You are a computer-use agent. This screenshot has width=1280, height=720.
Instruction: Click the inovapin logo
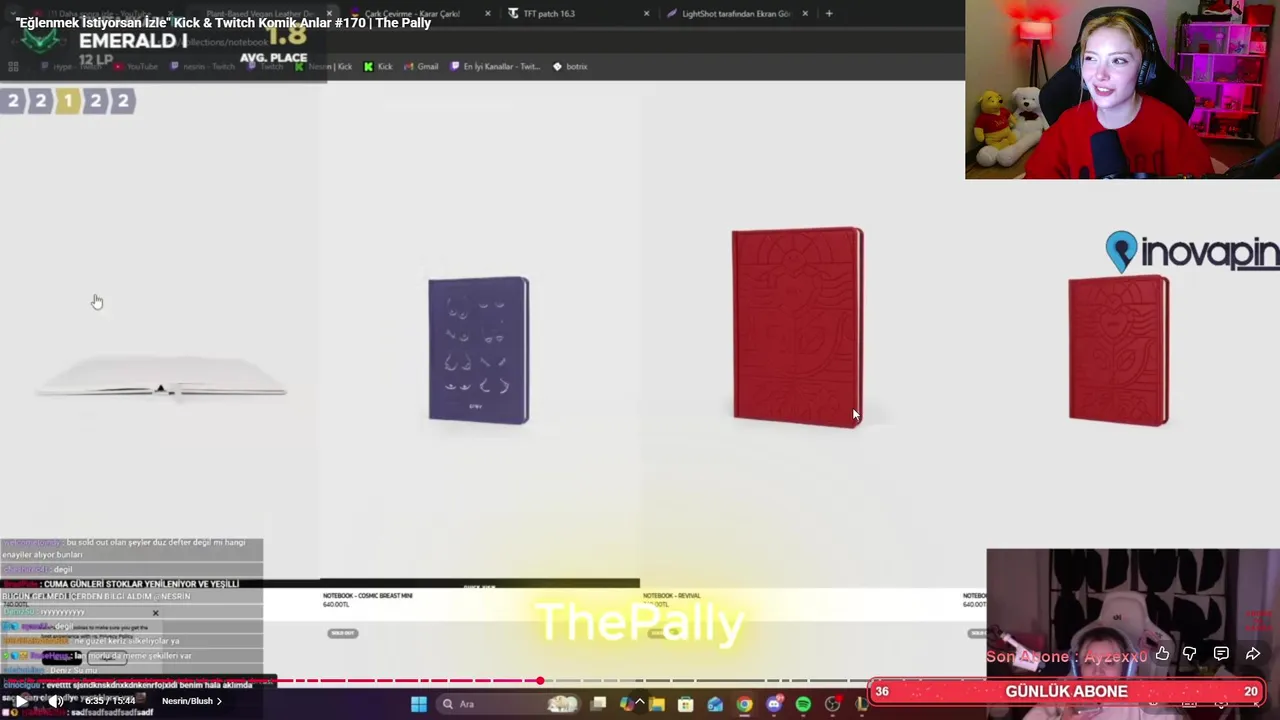(x=1192, y=252)
